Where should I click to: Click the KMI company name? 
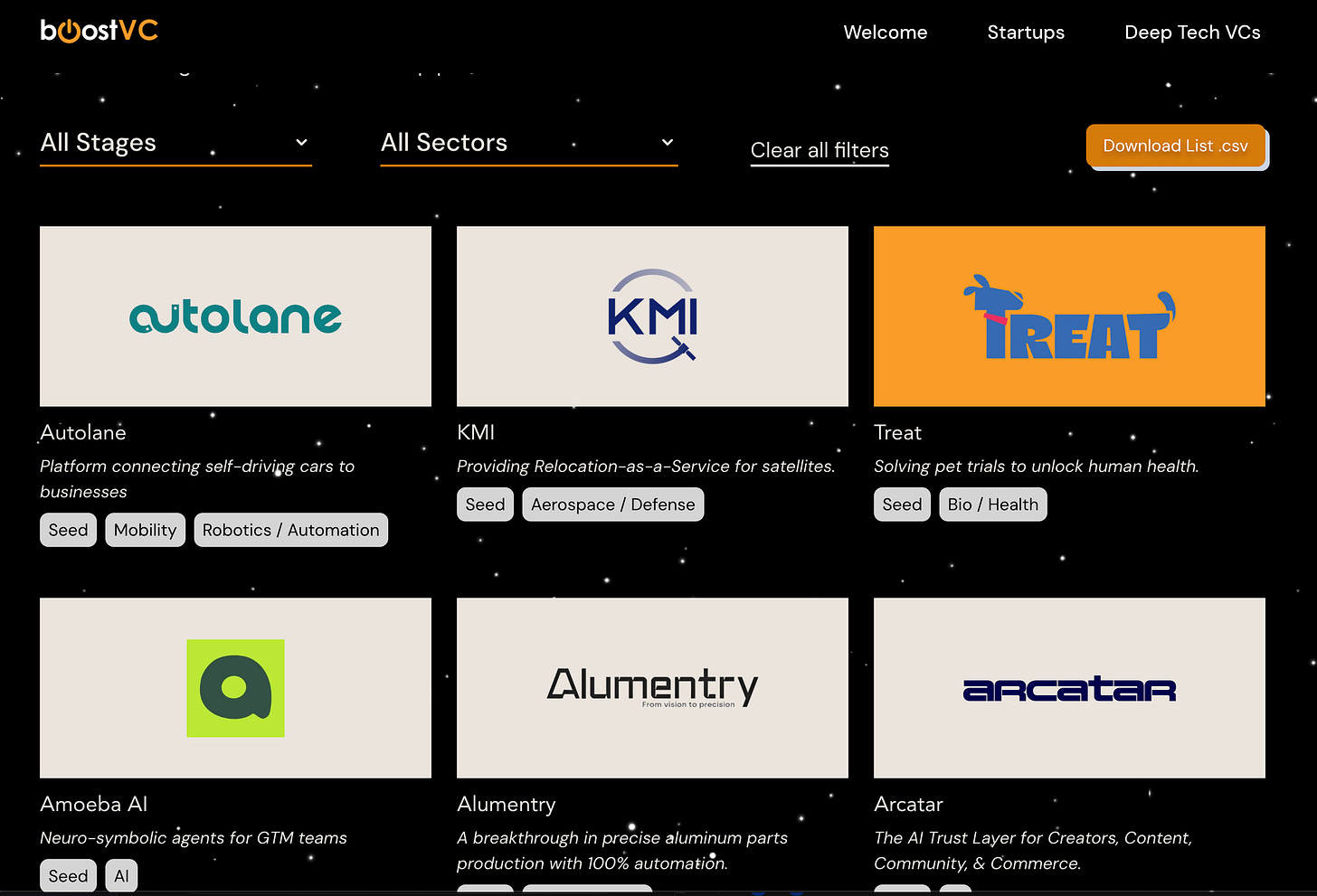pyautogui.click(x=476, y=433)
